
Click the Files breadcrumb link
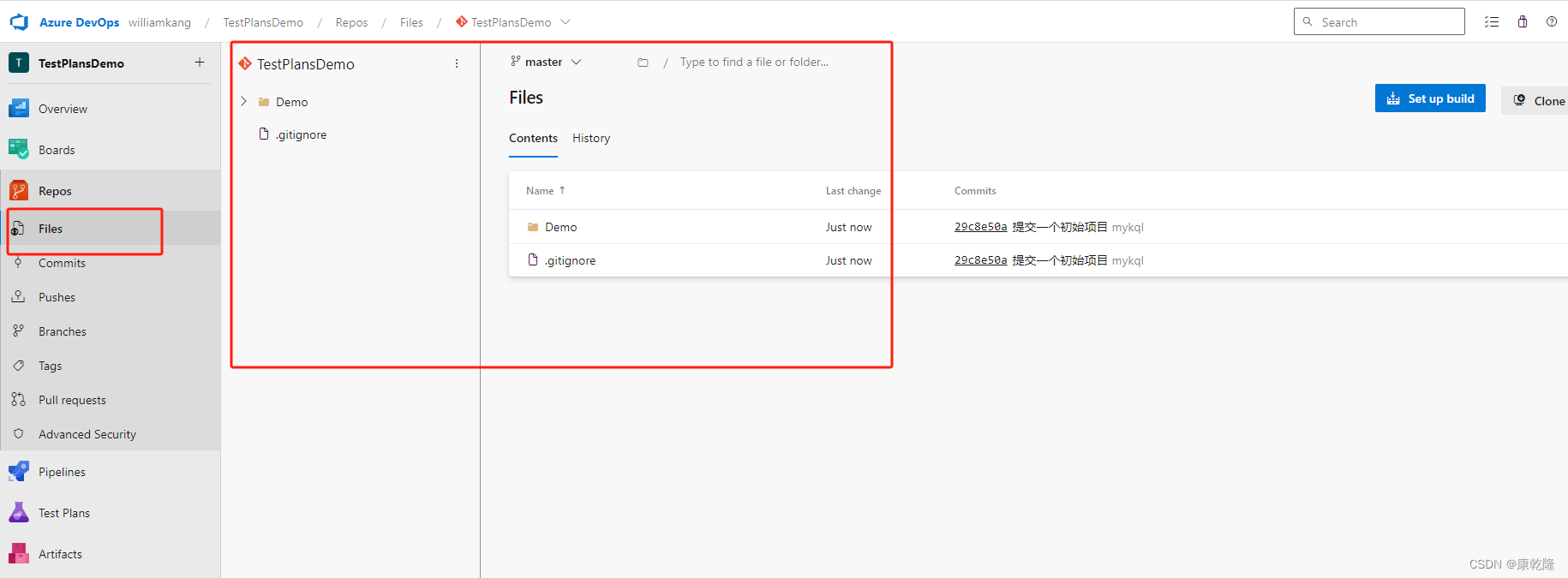[x=411, y=22]
